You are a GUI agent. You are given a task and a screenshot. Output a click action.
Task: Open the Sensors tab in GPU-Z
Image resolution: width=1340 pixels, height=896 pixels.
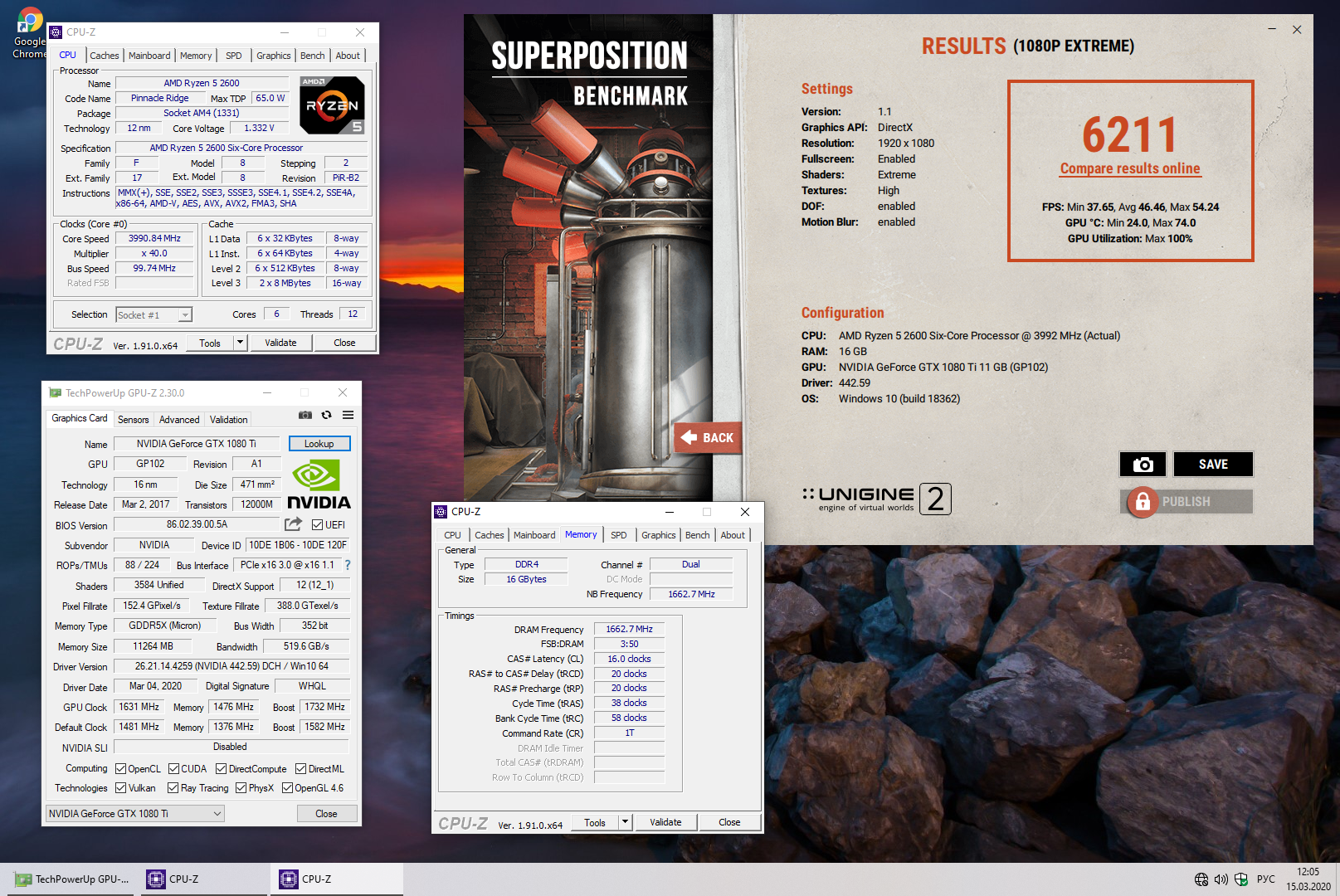(x=134, y=420)
